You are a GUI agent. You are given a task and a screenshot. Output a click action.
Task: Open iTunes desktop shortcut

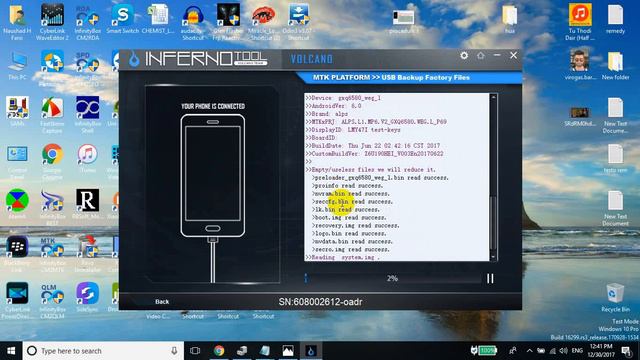point(87,158)
